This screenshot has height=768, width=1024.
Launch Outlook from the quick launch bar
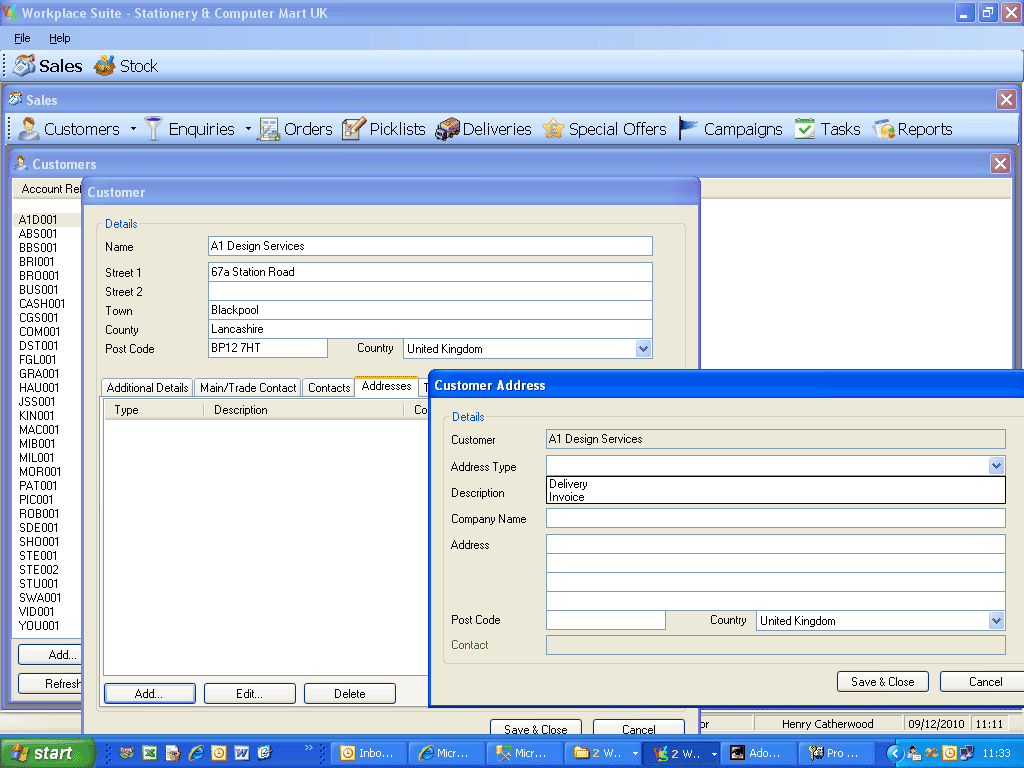pos(219,753)
